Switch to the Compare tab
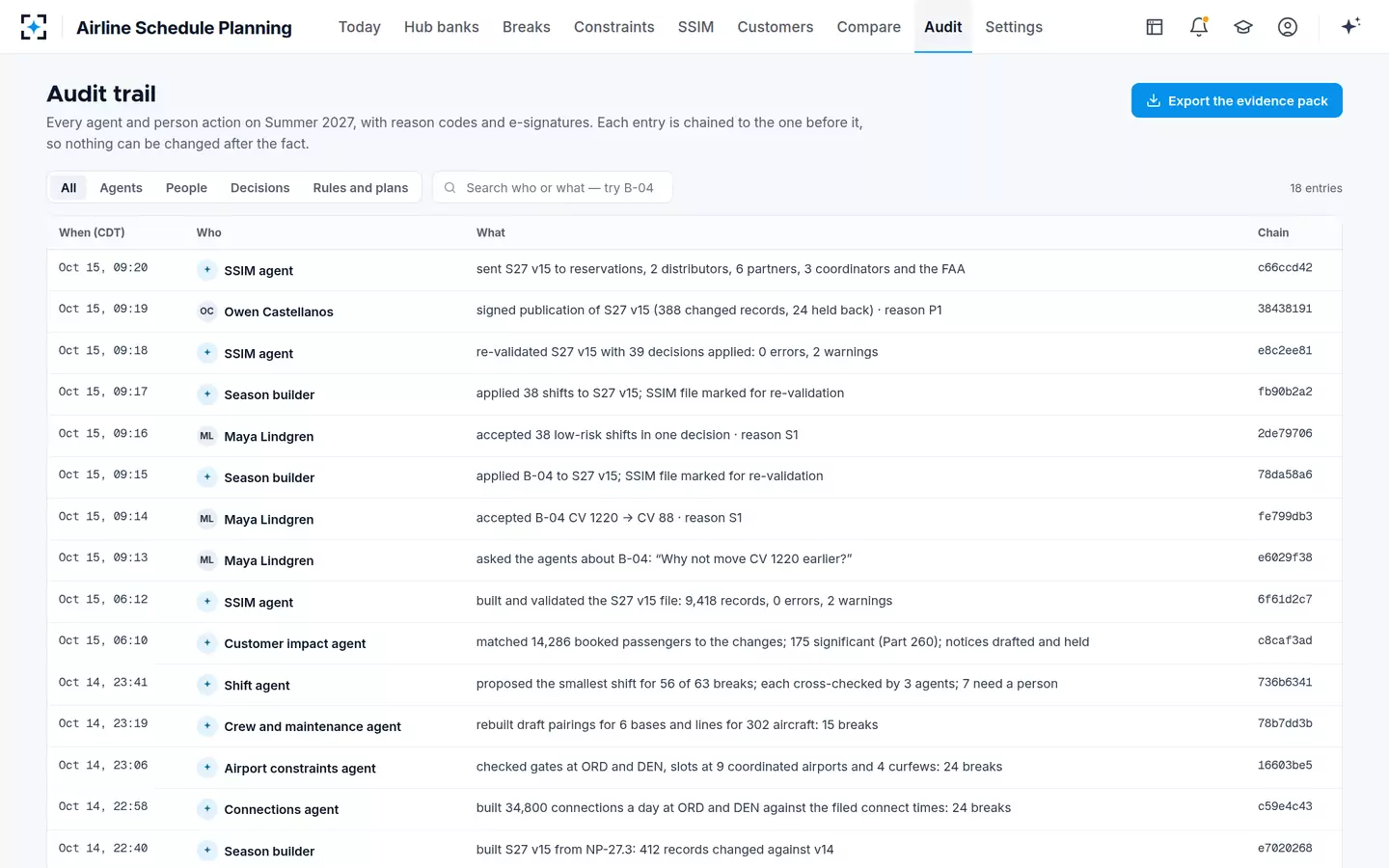Screen dimensions: 1389x868 [x=869, y=27]
